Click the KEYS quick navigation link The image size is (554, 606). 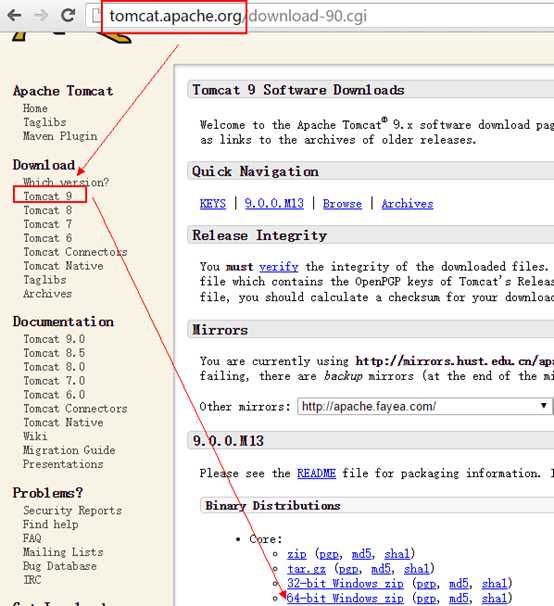coord(213,204)
